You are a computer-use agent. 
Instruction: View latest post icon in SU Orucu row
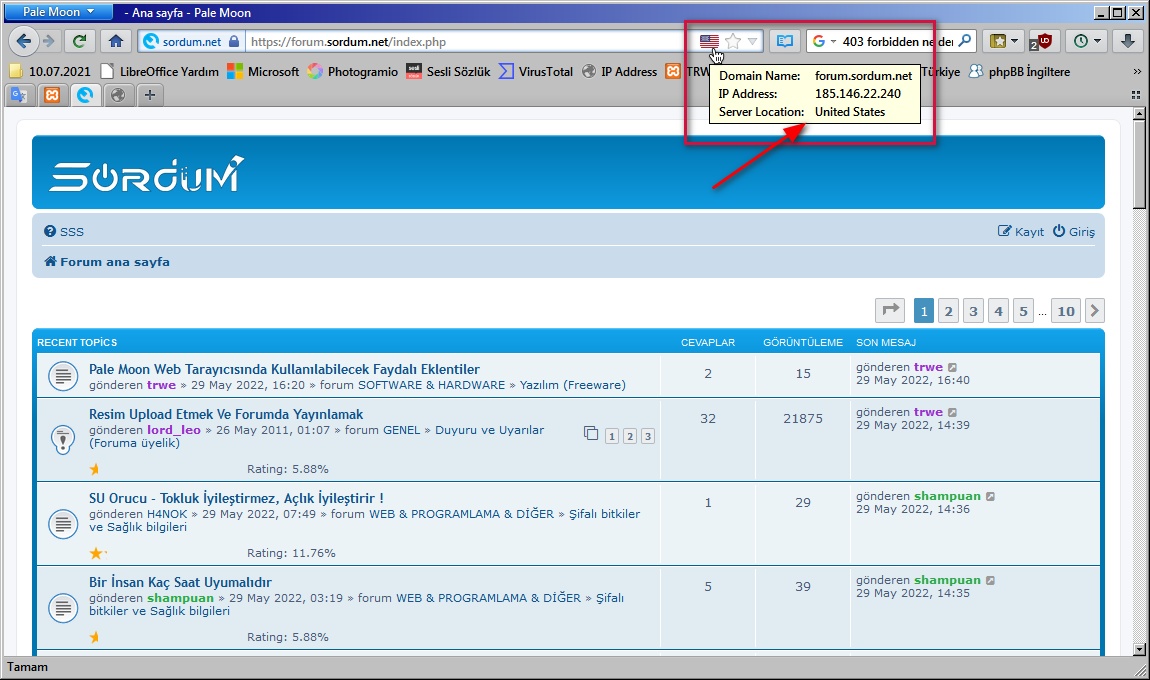[x=990, y=497]
